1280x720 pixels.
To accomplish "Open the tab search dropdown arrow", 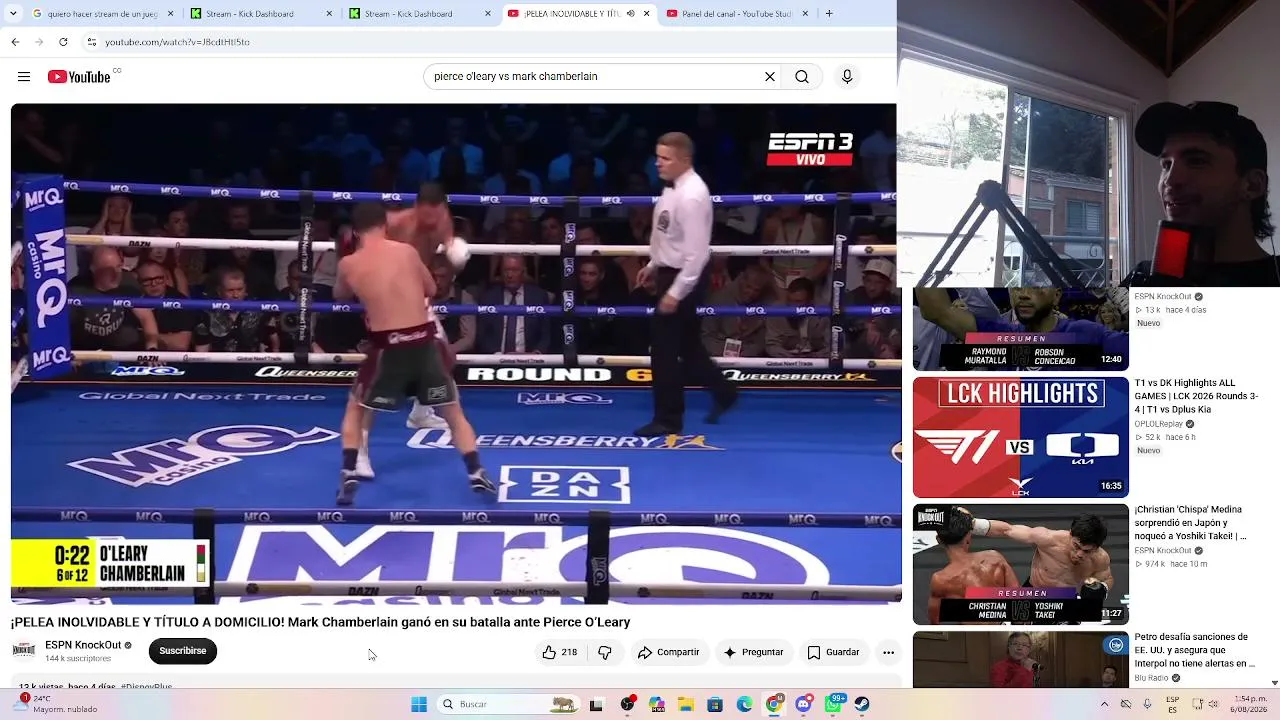I will (14, 14).
